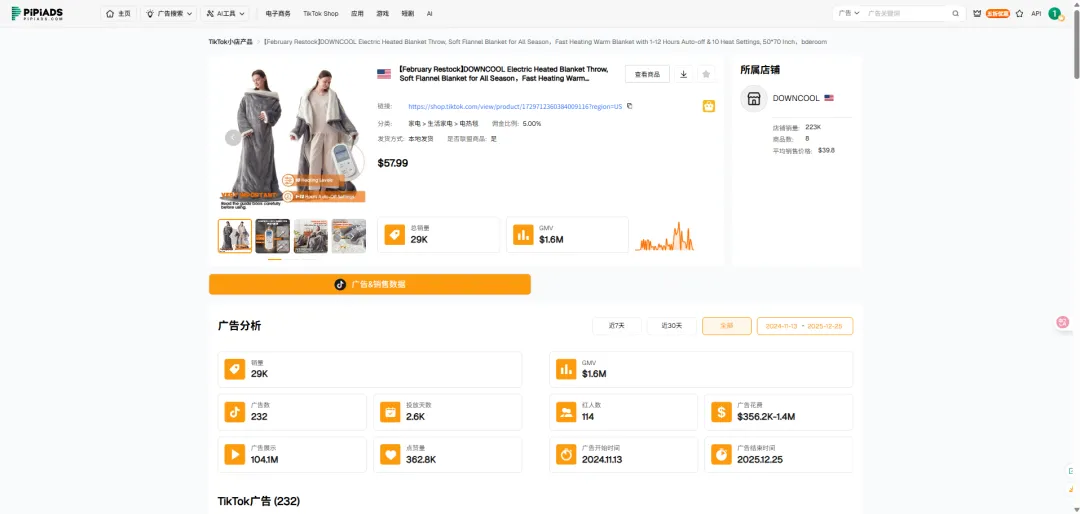
Task: Open the shop.tiktok.com product link
Action: coord(515,106)
